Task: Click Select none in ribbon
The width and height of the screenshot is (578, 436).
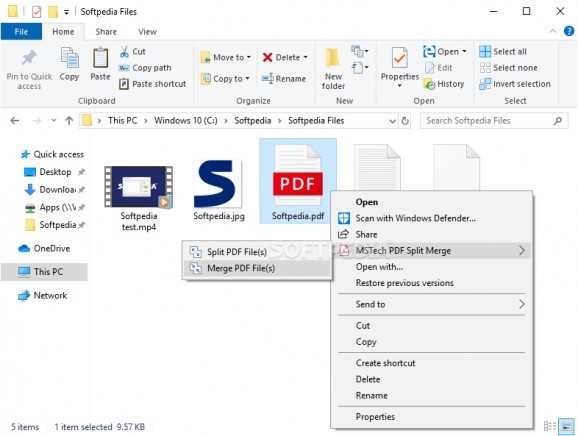Action: (508, 68)
